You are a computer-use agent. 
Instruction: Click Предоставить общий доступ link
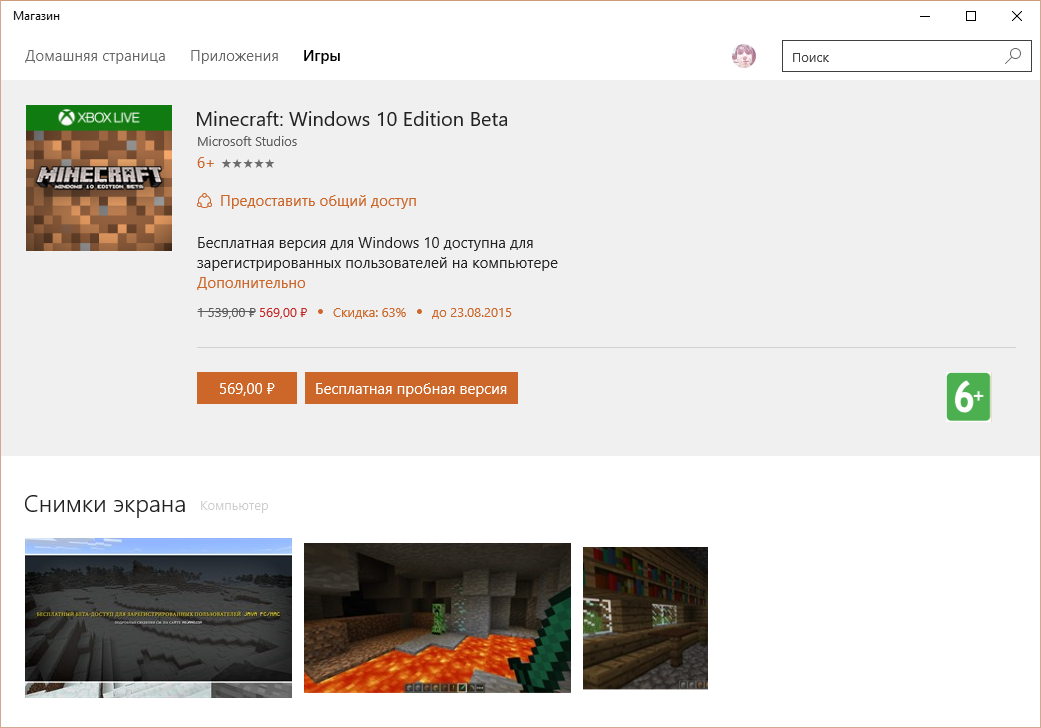(318, 200)
